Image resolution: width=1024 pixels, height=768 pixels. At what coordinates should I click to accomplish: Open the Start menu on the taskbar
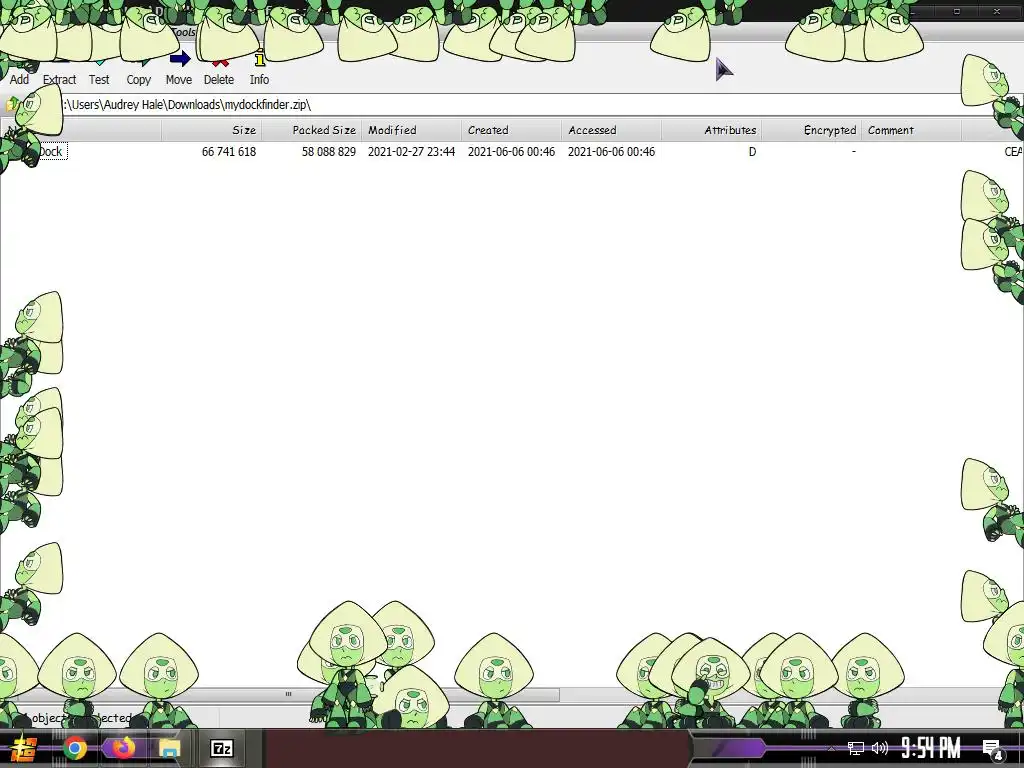24,748
